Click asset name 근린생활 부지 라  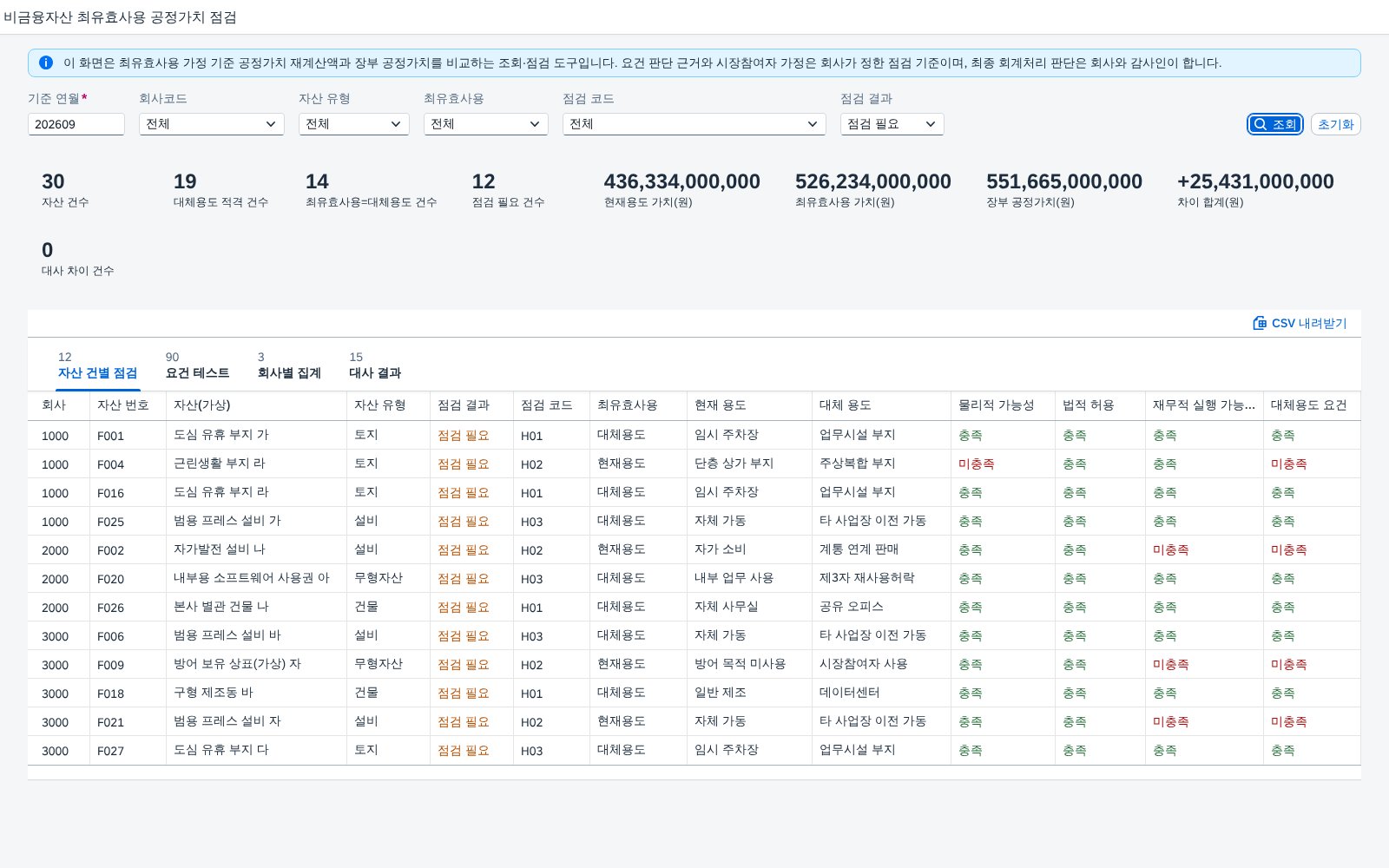pyautogui.click(x=220, y=464)
